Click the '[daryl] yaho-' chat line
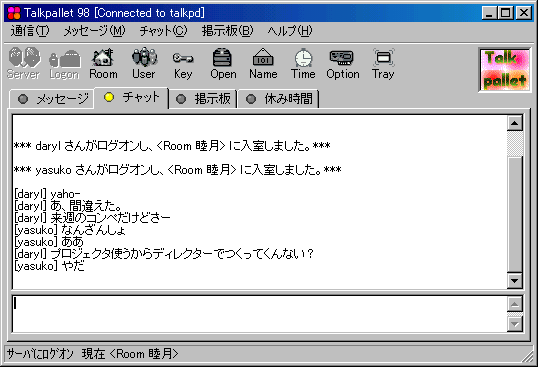This screenshot has height=367, width=538. 47,194
